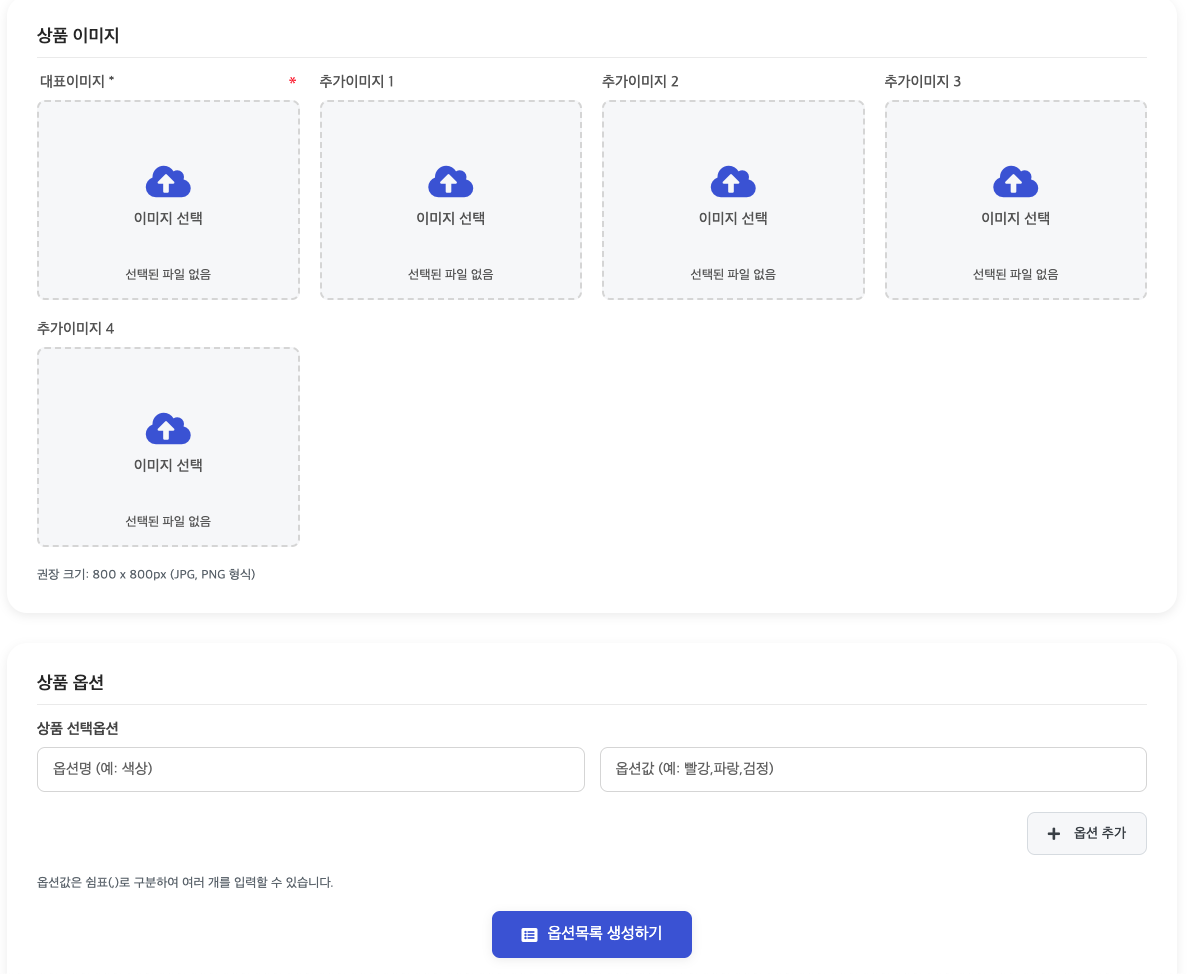This screenshot has height=974, width=1187.
Task: Click into the 옵션값 (예: 빨강,파랑,검정) field
Action: click(x=872, y=769)
